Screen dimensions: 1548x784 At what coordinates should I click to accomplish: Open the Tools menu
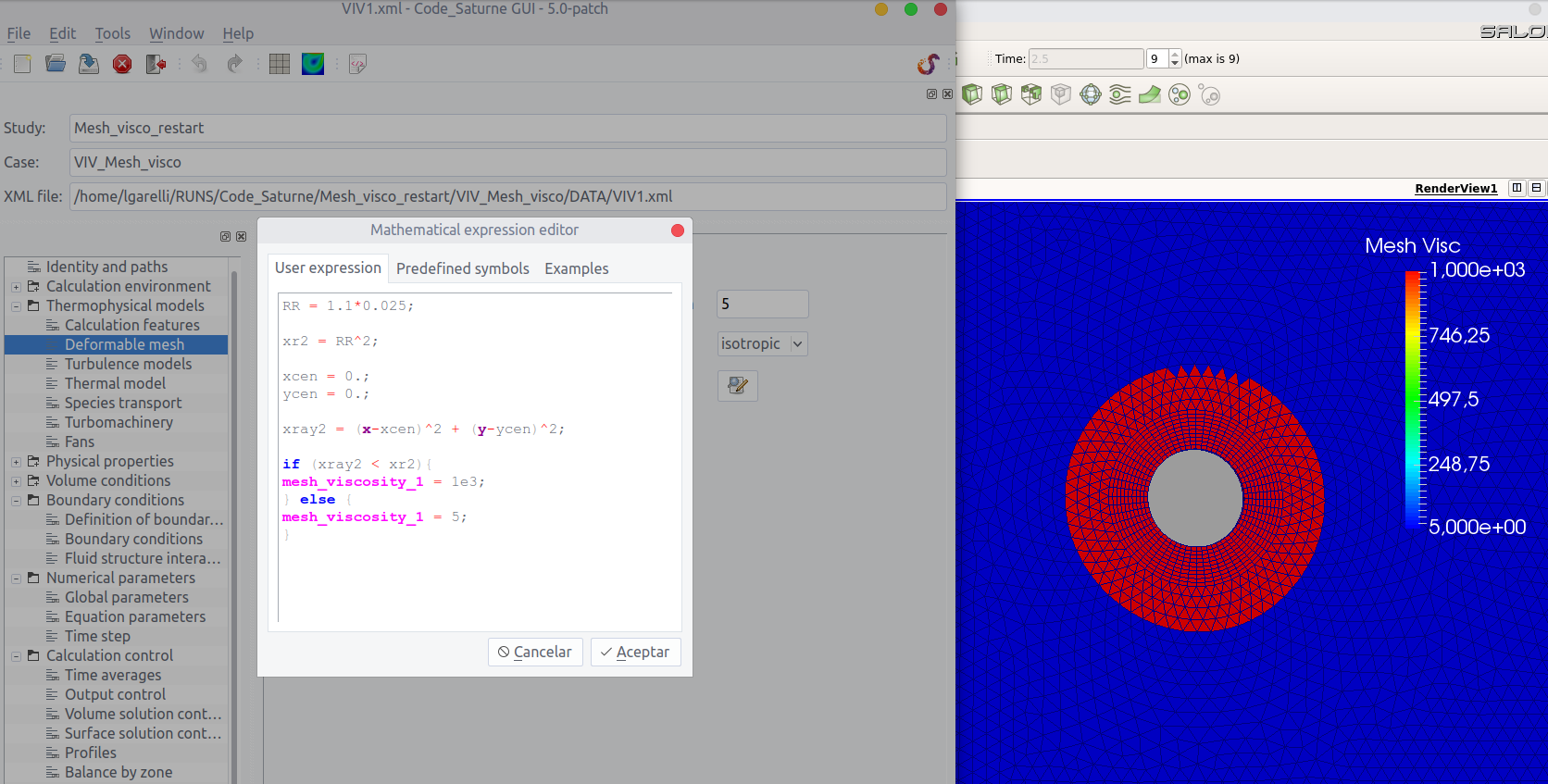112,33
